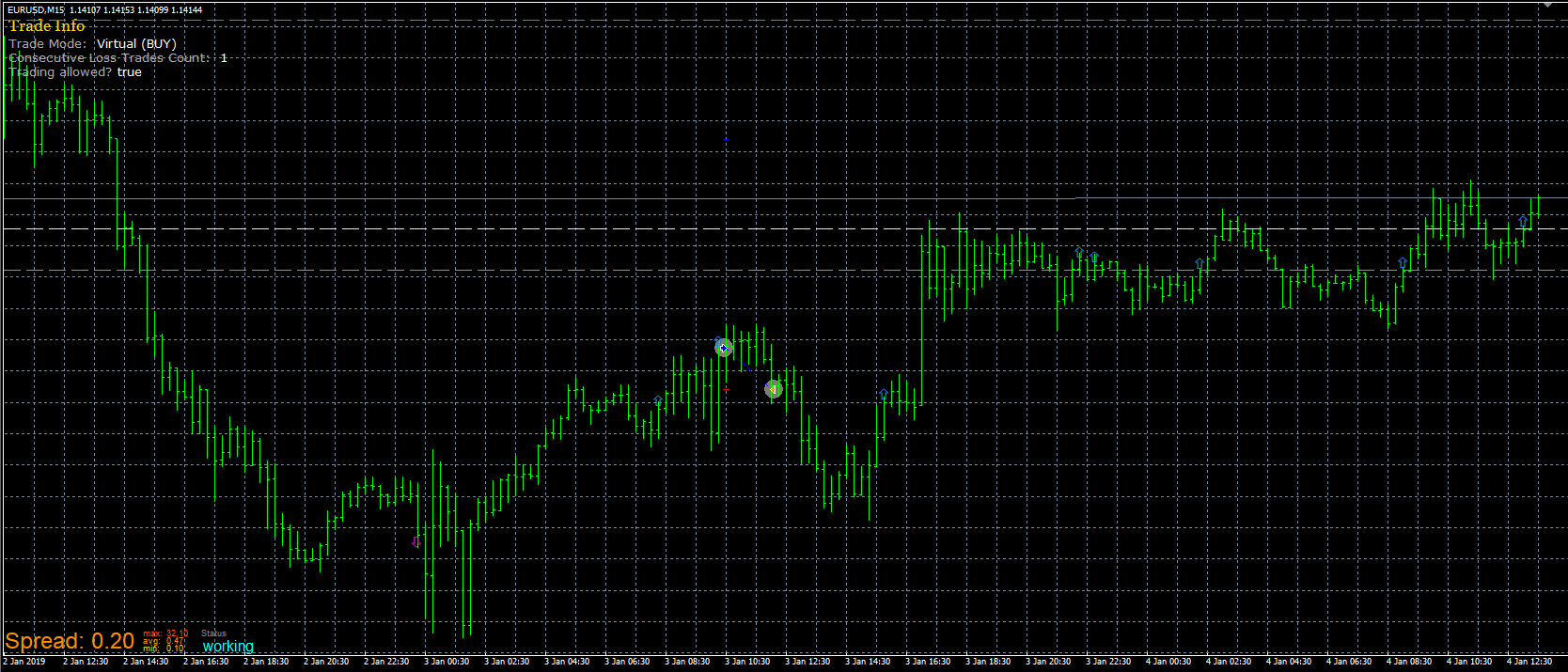The width and height of the screenshot is (1568, 672).
Task: Click '3 Jan 00:30' on time axis
Action: click(x=447, y=662)
